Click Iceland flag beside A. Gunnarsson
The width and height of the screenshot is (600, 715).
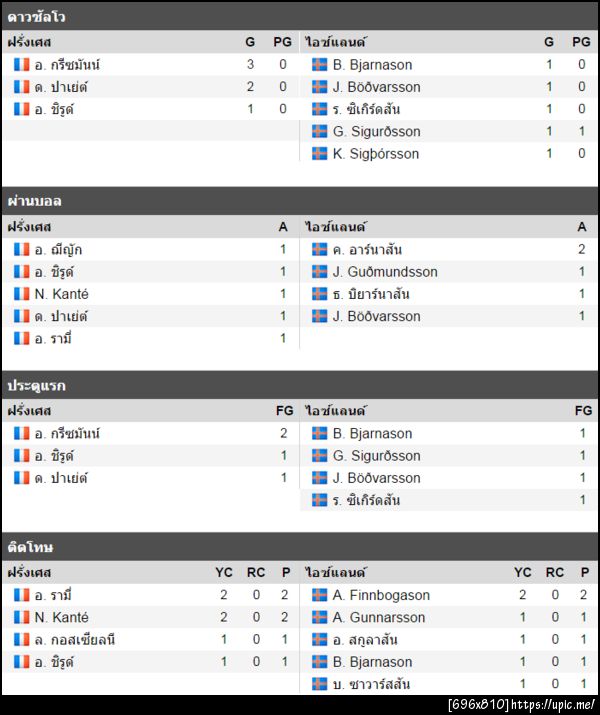click(320, 617)
